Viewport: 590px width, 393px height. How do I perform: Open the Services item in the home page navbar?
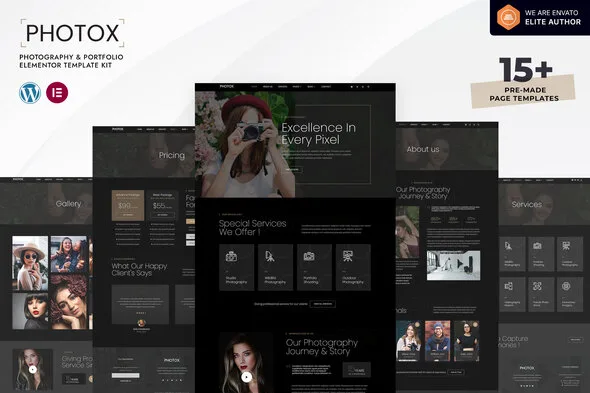tap(283, 87)
